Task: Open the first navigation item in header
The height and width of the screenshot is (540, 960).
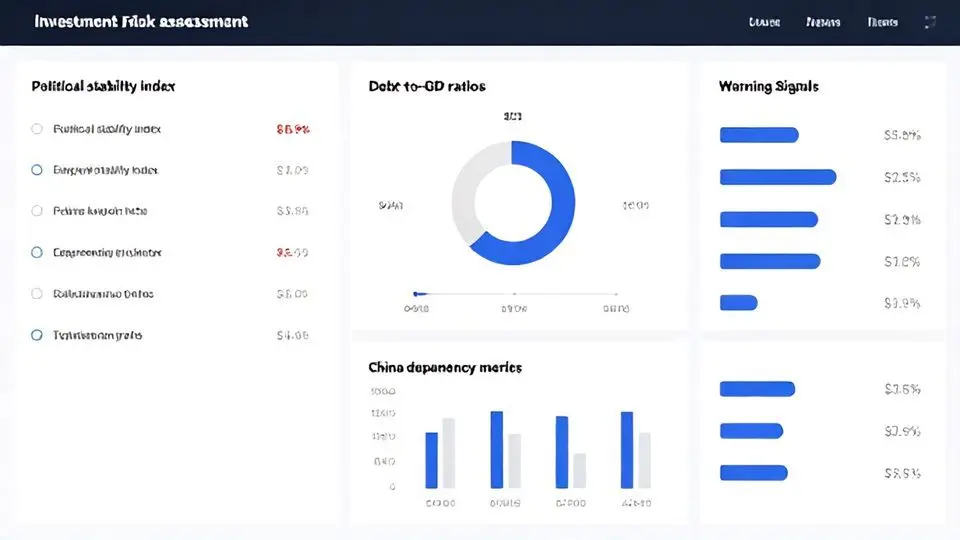Action: (x=764, y=22)
